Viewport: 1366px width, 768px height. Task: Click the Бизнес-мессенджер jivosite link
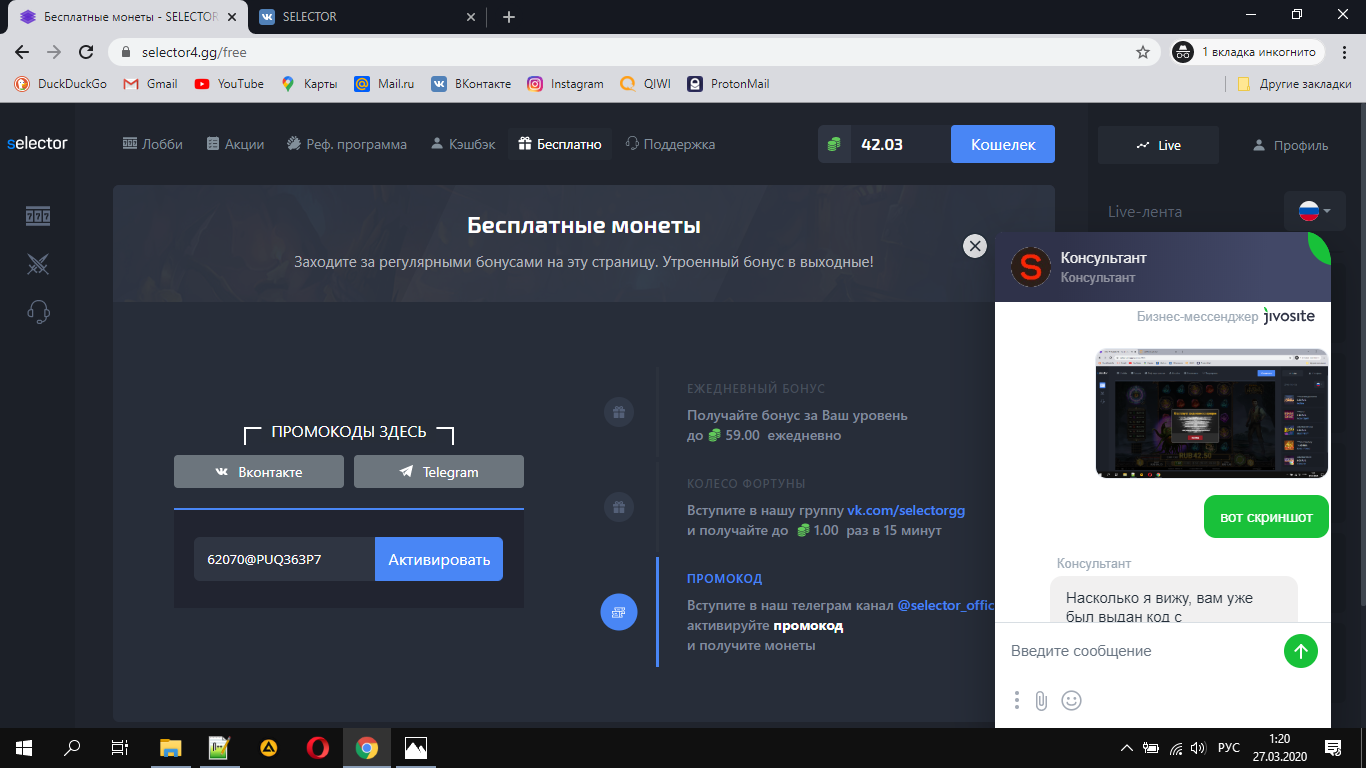pyautogui.click(x=1226, y=316)
